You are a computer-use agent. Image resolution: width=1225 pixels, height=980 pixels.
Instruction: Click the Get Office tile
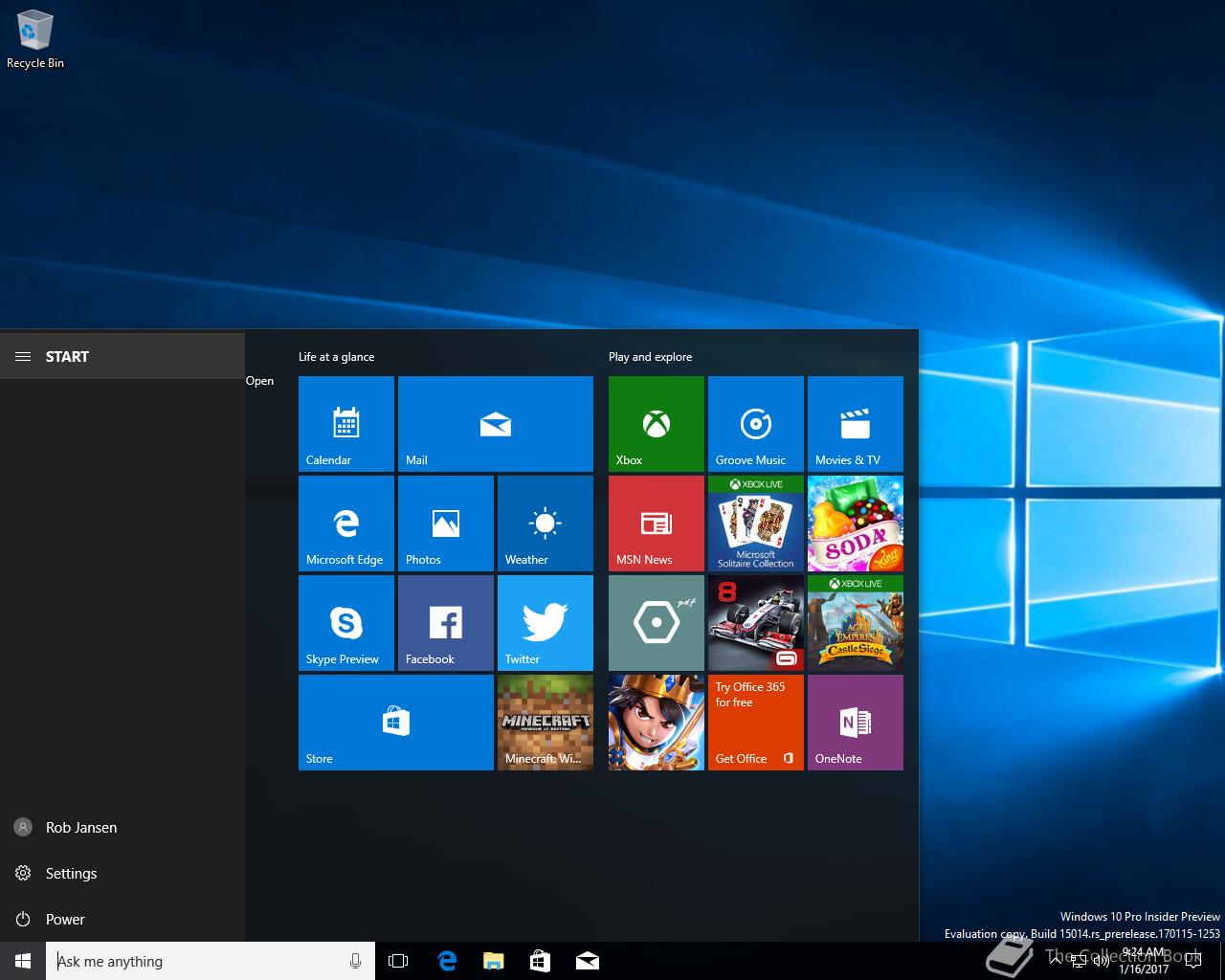pyautogui.click(x=755, y=722)
